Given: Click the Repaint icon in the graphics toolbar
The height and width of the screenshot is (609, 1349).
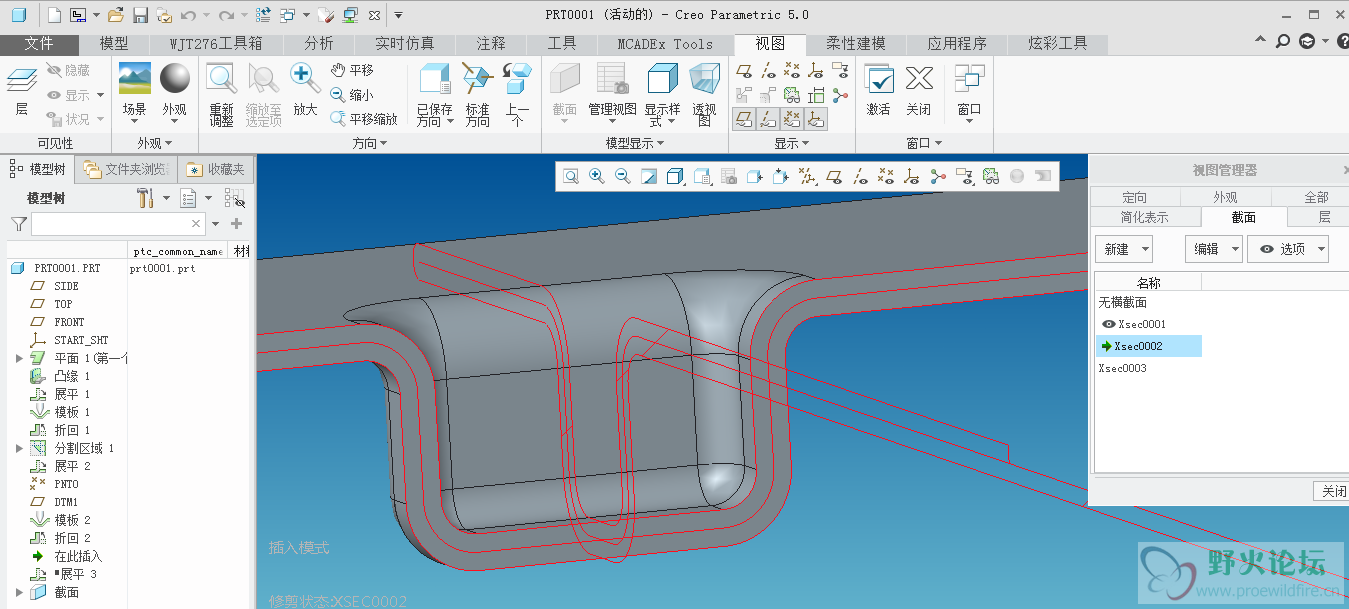Looking at the screenshot, I should point(648,177).
